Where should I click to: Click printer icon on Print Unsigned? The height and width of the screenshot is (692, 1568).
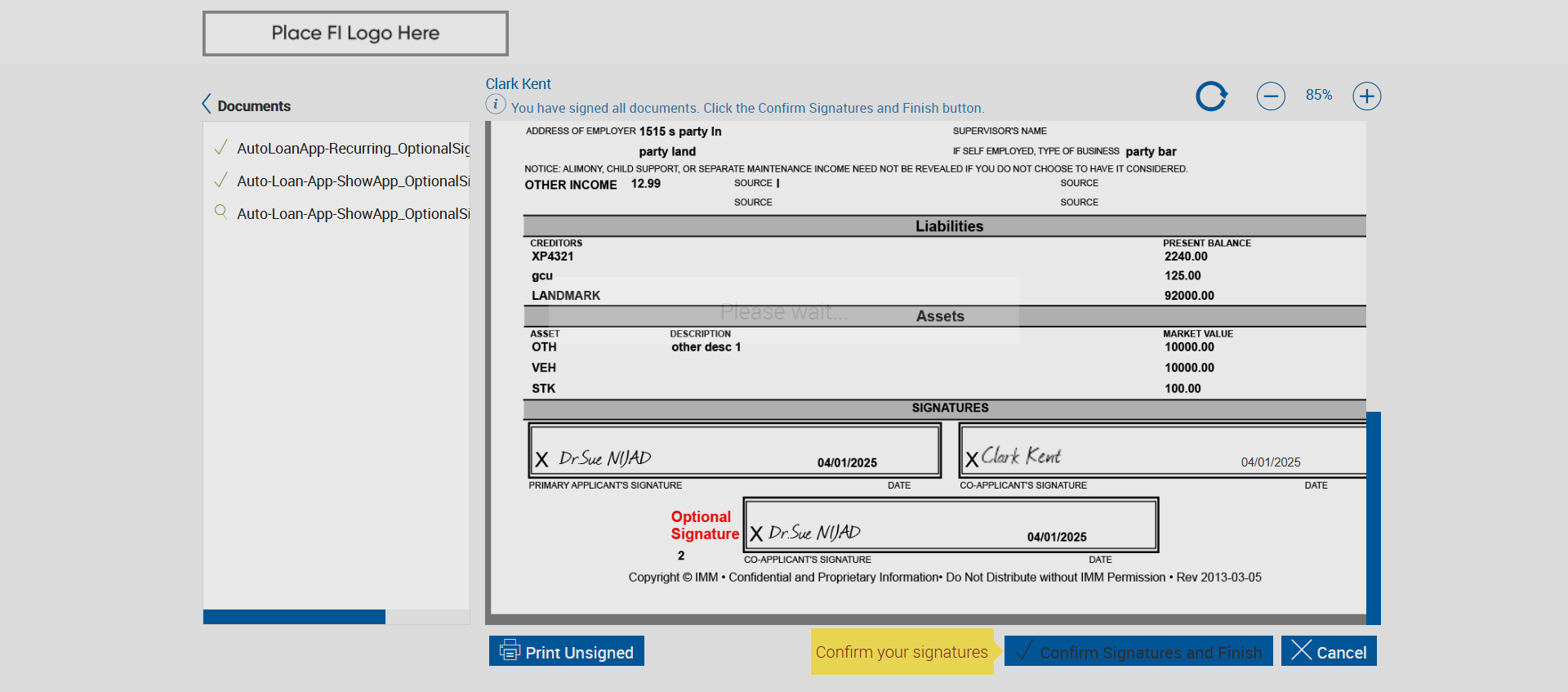click(x=510, y=650)
